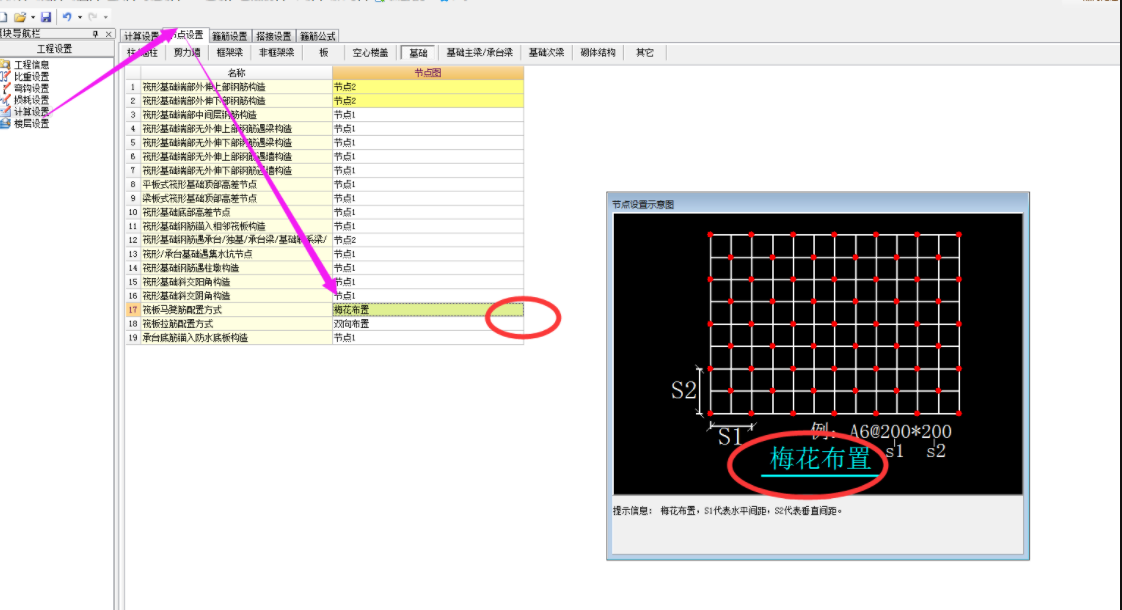Switch to the 计算设置 tab

coord(141,36)
